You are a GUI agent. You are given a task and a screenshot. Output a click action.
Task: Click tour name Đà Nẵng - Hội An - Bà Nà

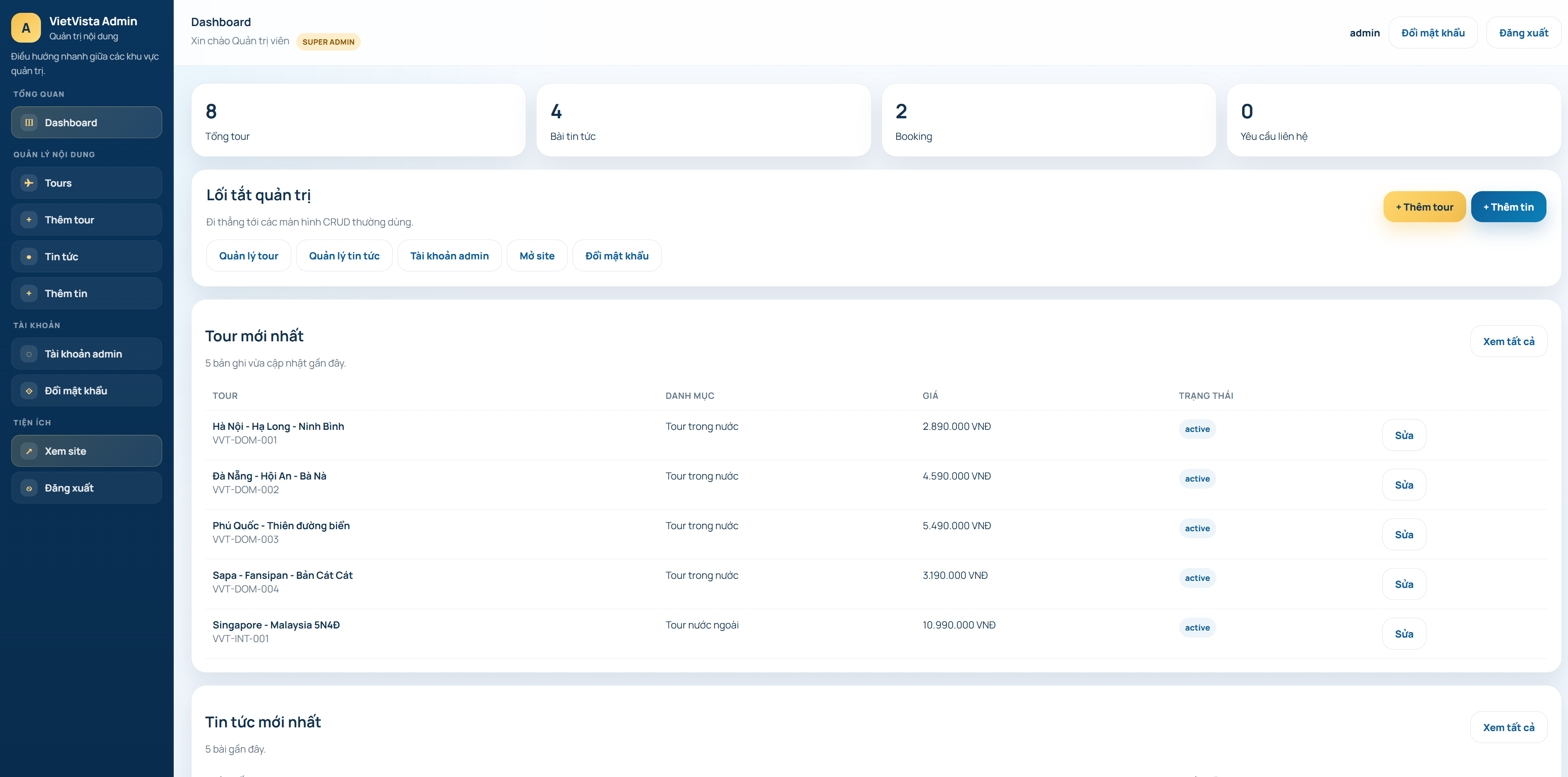click(269, 475)
